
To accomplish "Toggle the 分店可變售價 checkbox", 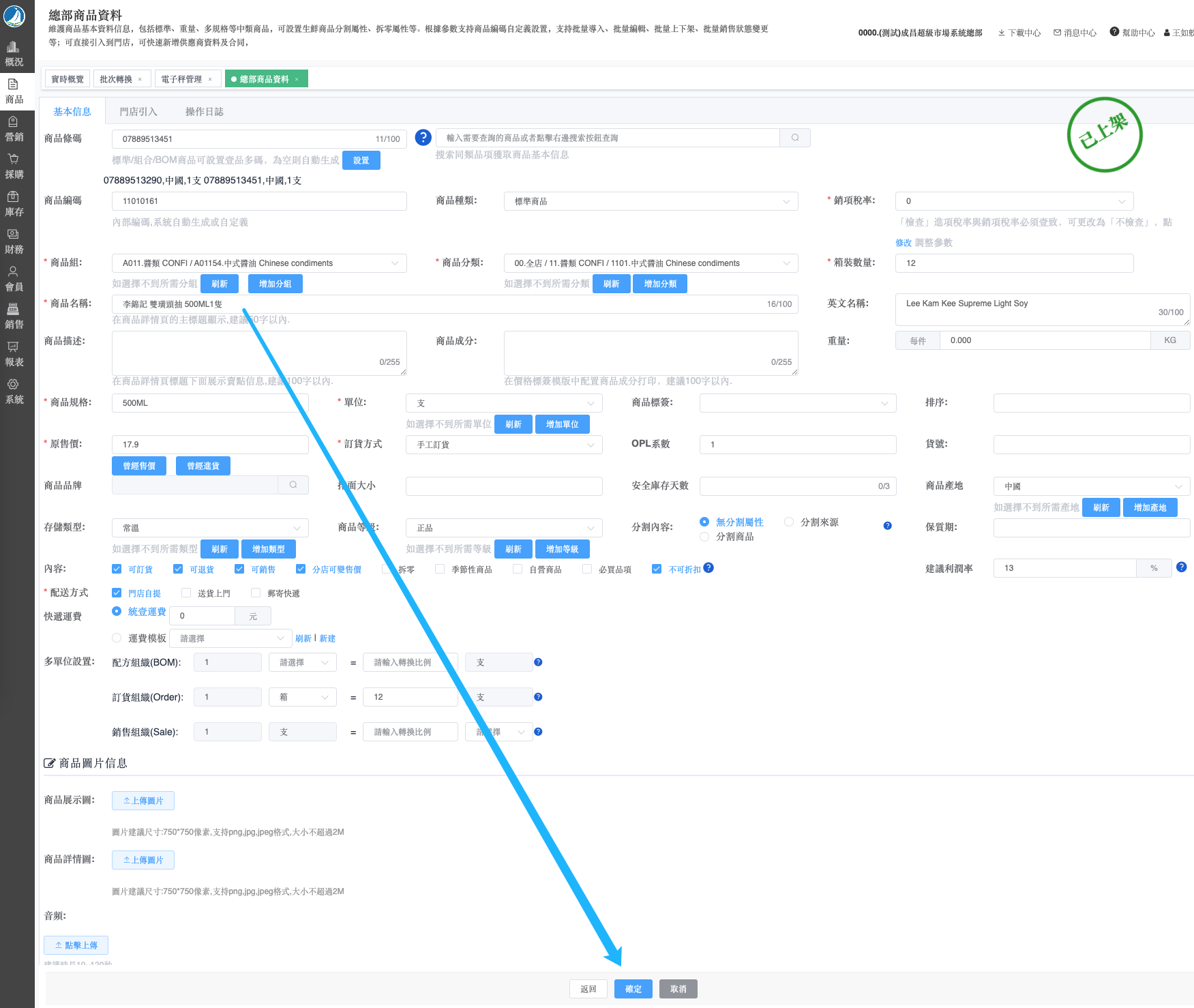I will tap(301, 569).
